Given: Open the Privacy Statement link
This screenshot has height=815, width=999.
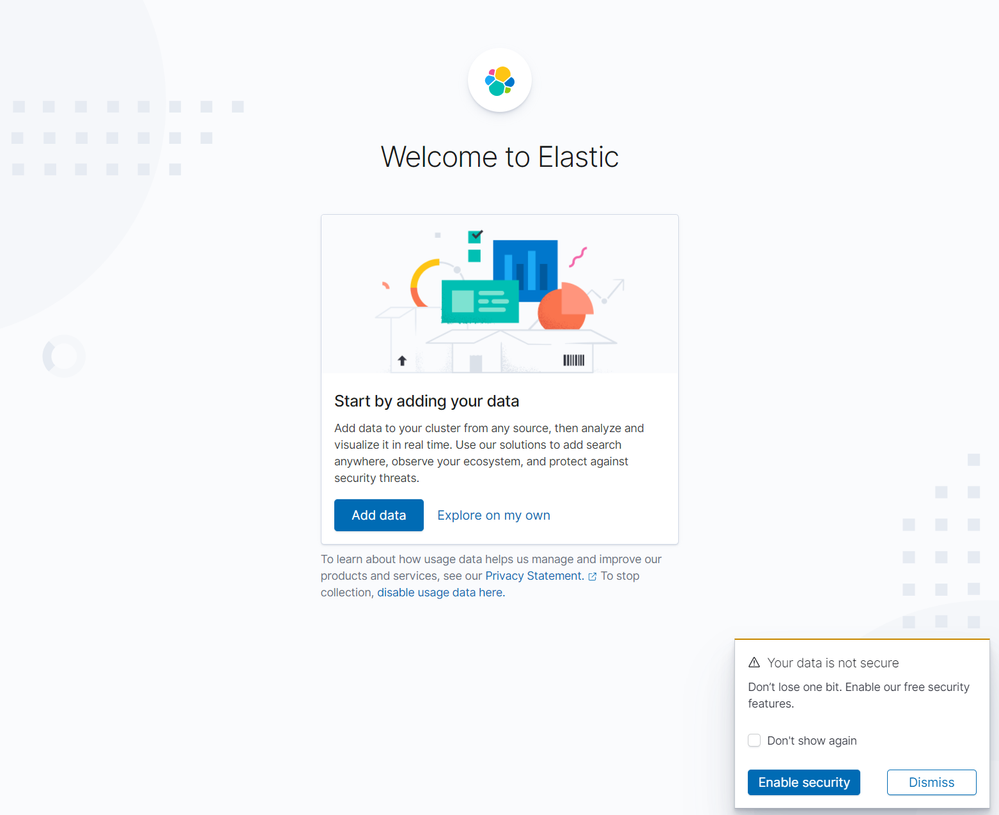Looking at the screenshot, I should click(535, 575).
